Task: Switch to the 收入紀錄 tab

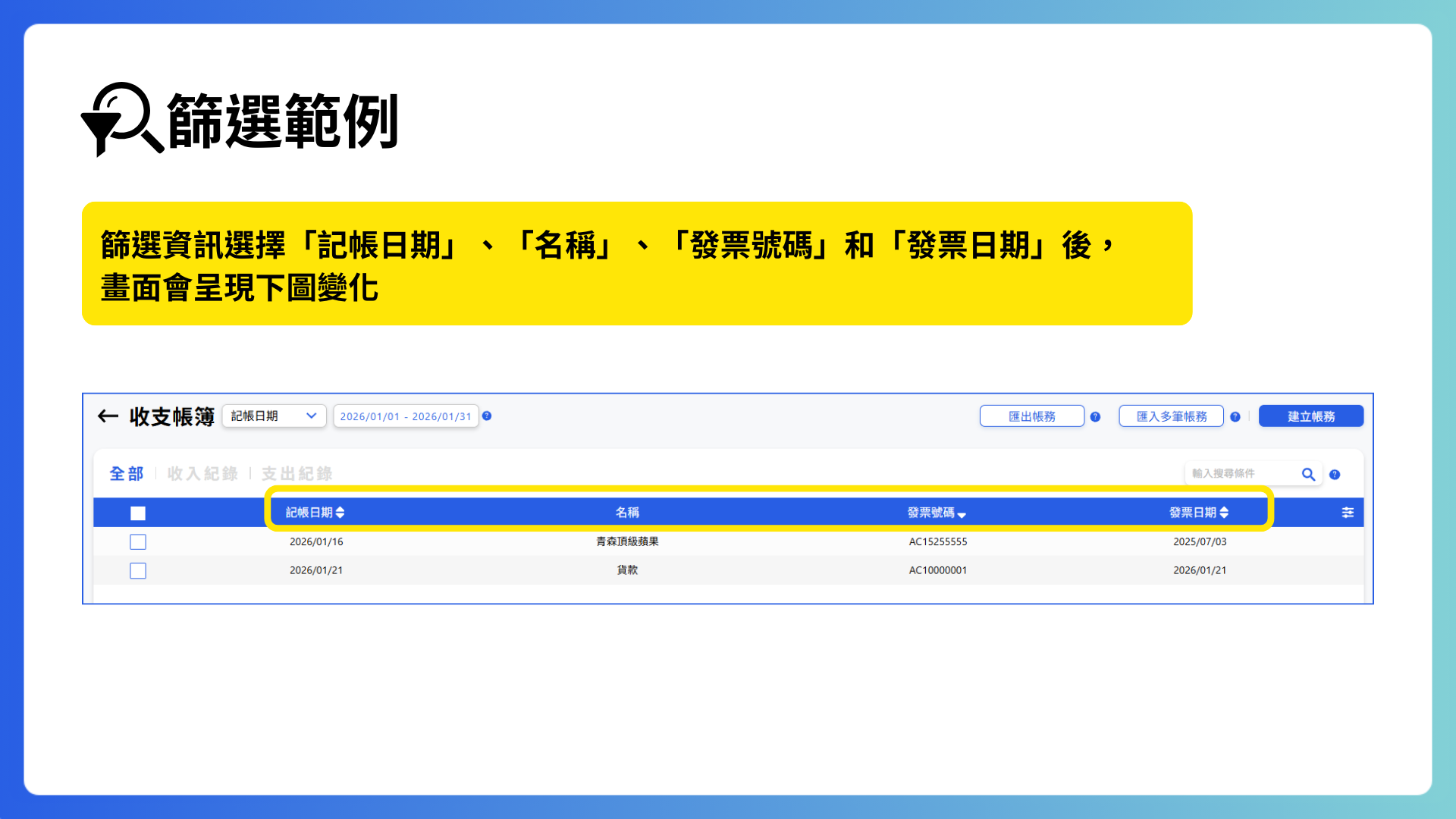Action: pos(202,473)
